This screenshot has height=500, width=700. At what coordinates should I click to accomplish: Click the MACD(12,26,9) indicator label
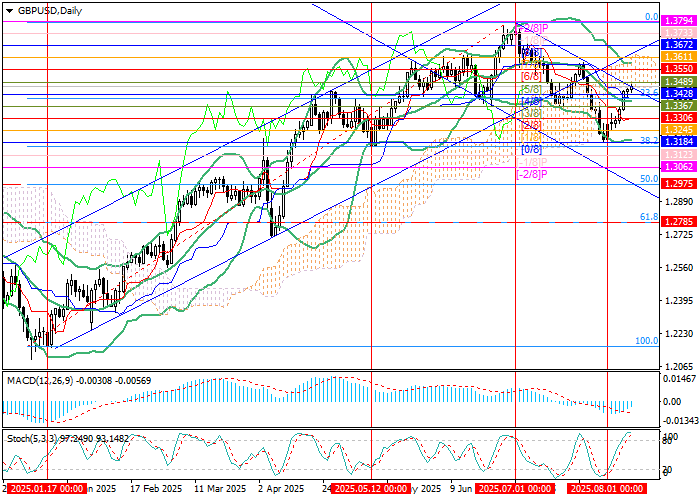41,381
